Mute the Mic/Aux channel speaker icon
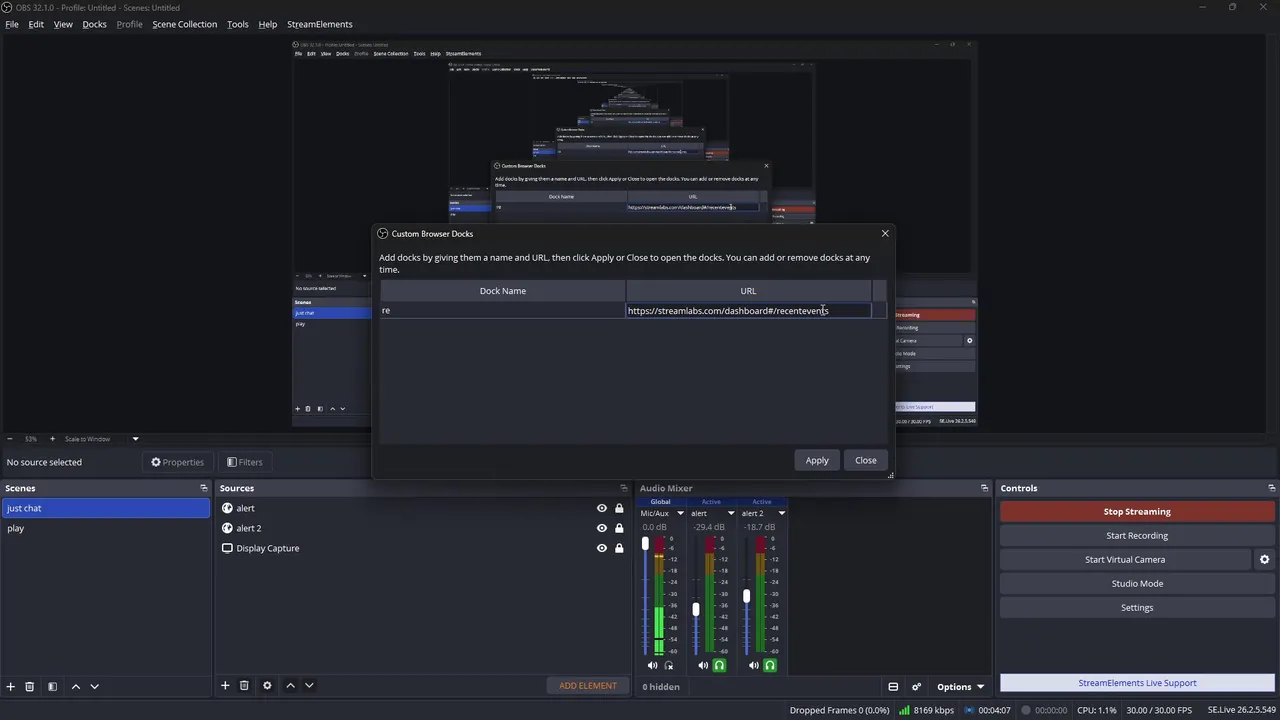 click(652, 665)
